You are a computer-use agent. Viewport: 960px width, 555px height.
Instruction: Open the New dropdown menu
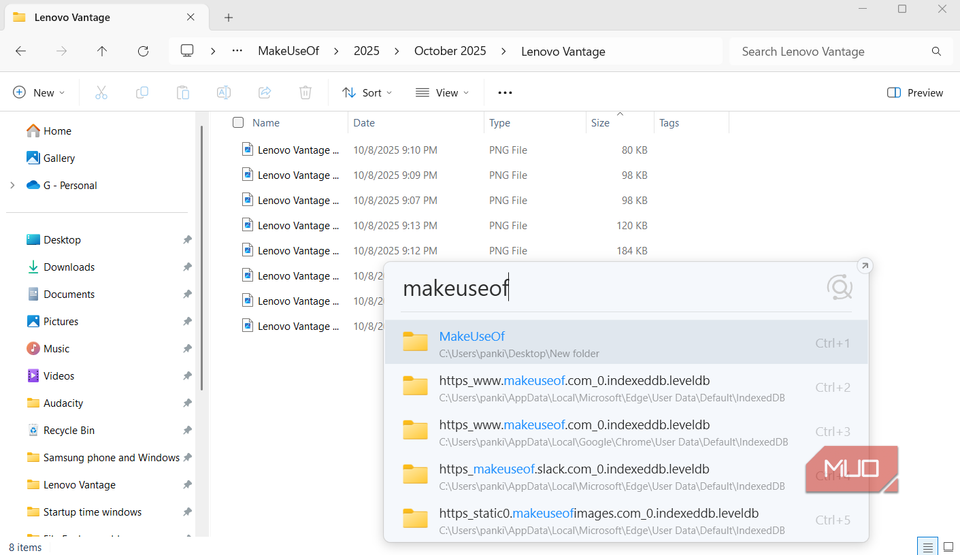click(39, 92)
